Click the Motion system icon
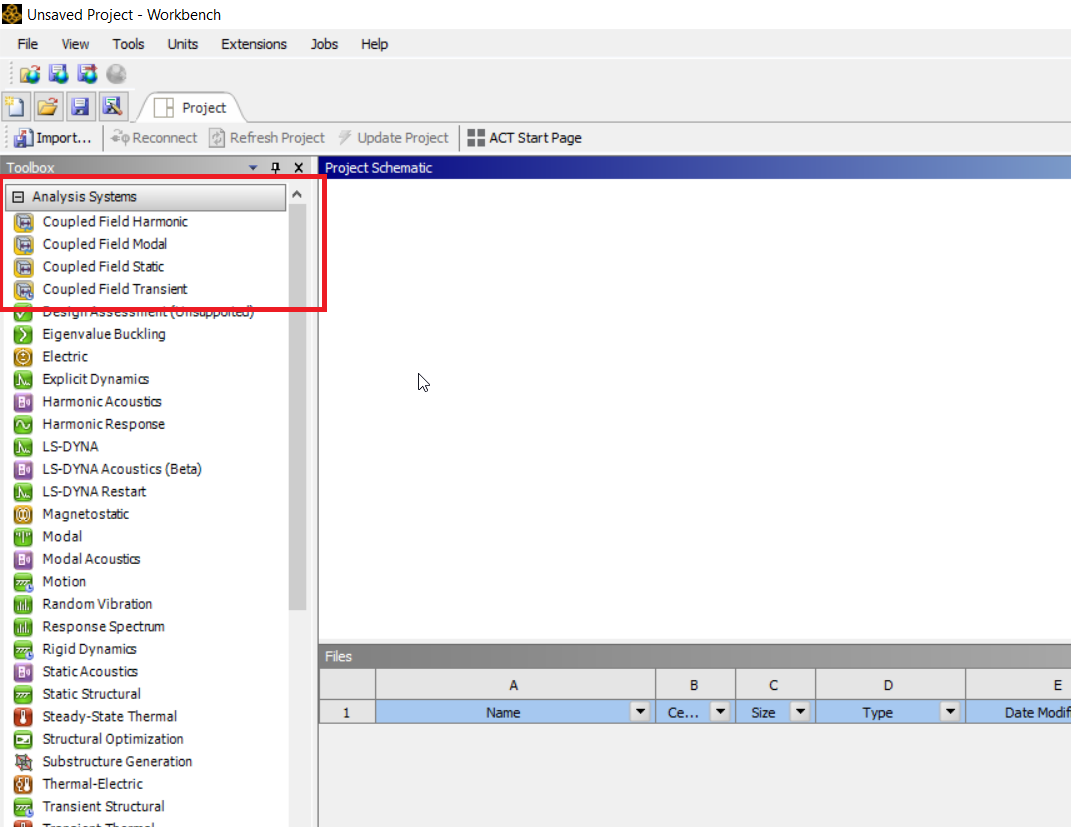Viewport: 1071px width, 827px height. click(23, 583)
